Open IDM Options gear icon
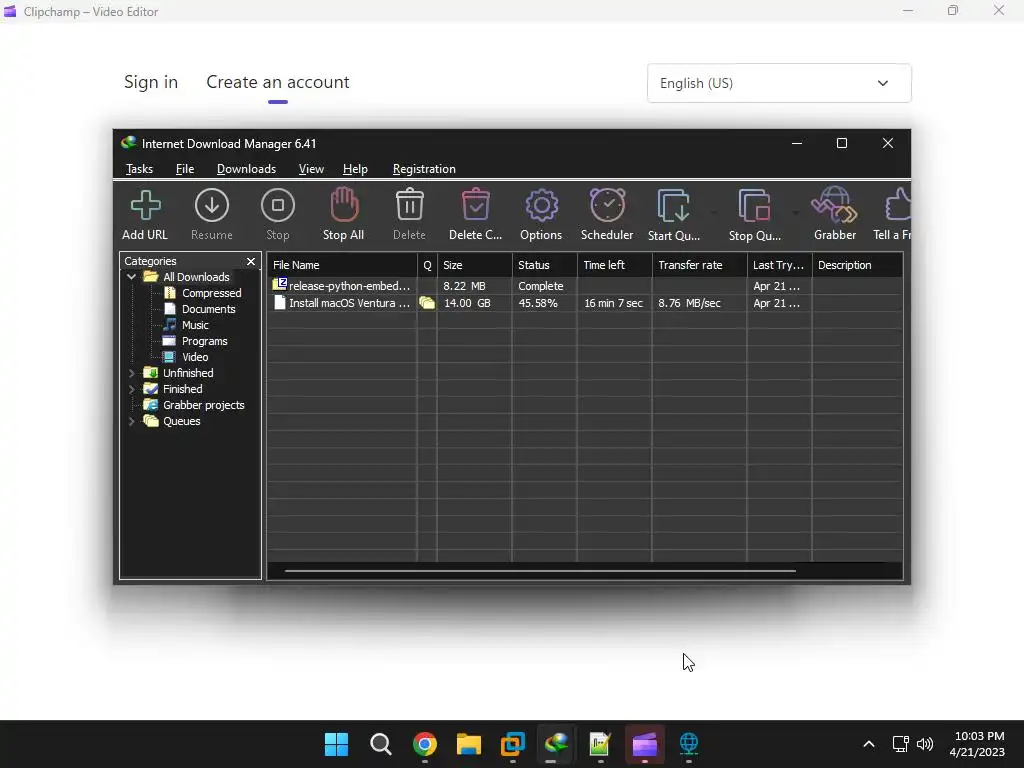The height and width of the screenshot is (768, 1024). [541, 214]
